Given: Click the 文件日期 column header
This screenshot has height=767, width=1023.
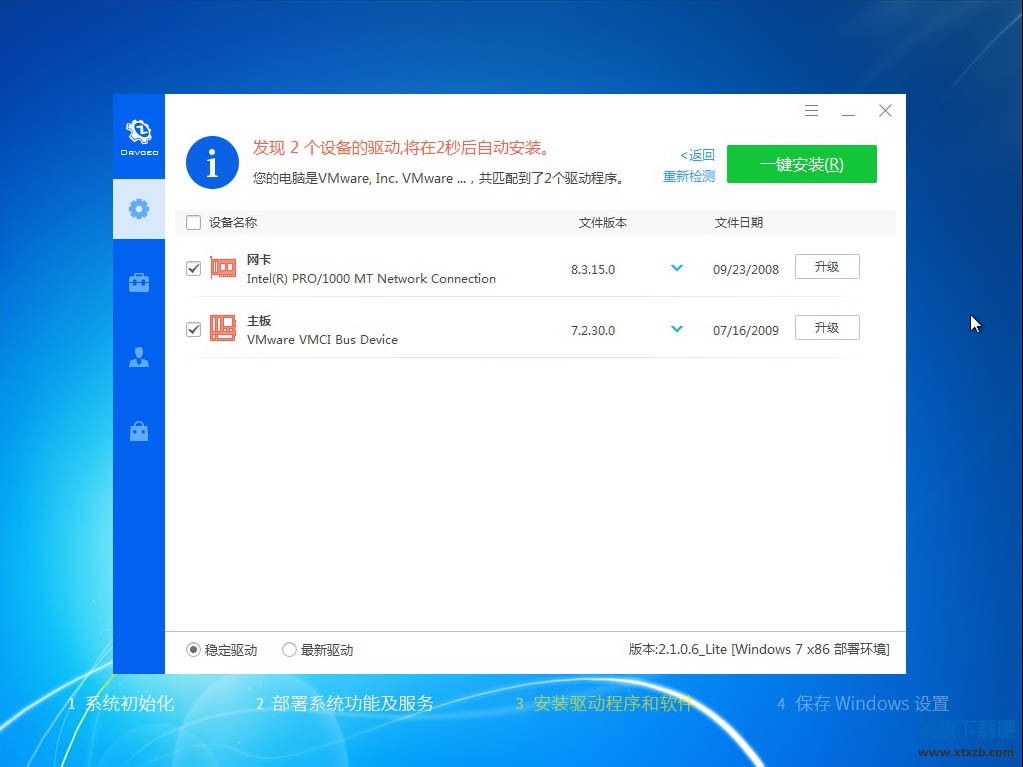Looking at the screenshot, I should click(739, 223).
